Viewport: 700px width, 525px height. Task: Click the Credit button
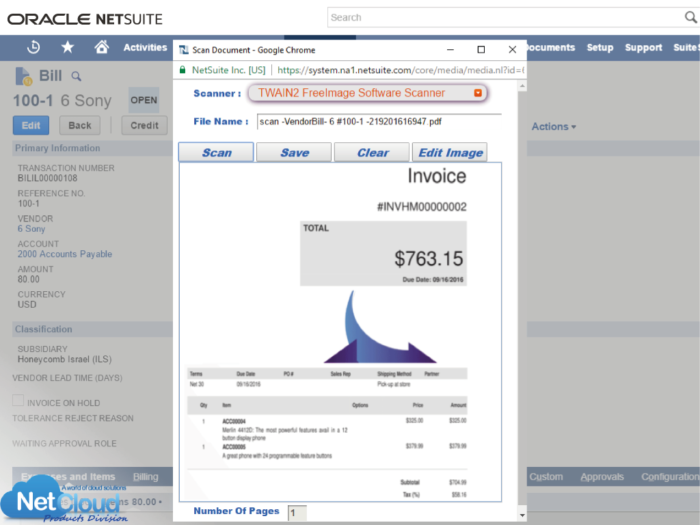pyautogui.click(x=144, y=125)
